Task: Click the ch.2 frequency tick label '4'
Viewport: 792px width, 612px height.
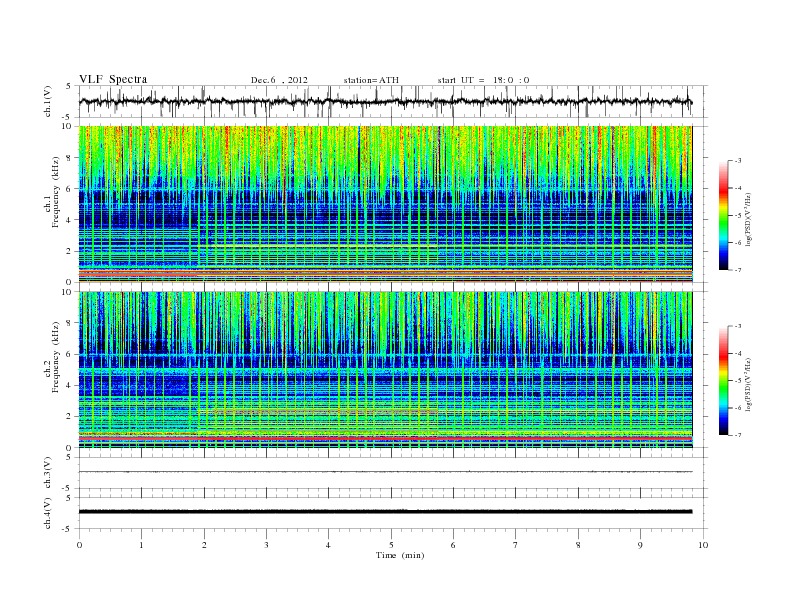Action: [x=69, y=386]
